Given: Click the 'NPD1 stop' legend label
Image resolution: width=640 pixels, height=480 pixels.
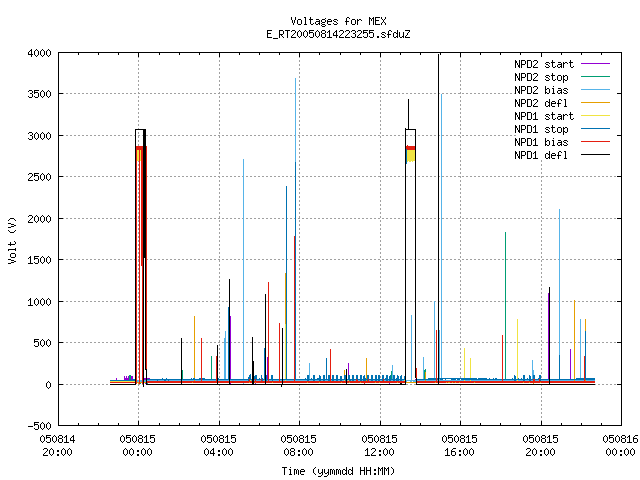Looking at the screenshot, I should point(541,129).
